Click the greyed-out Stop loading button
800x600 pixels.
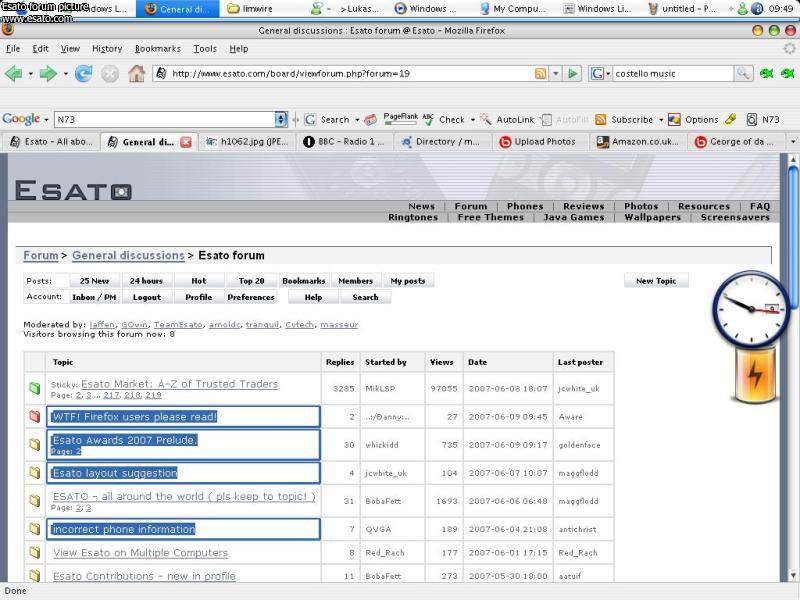pos(110,74)
